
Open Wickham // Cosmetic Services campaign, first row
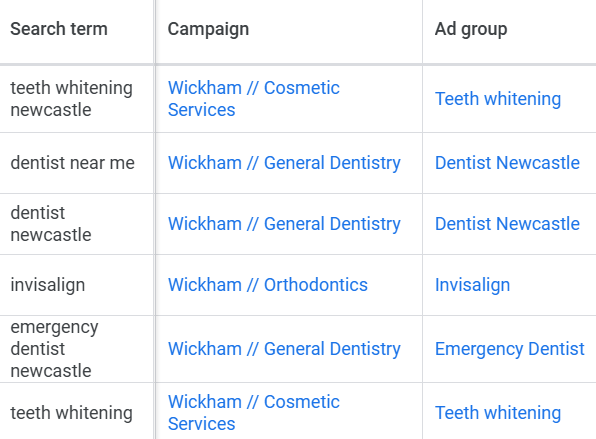point(254,99)
